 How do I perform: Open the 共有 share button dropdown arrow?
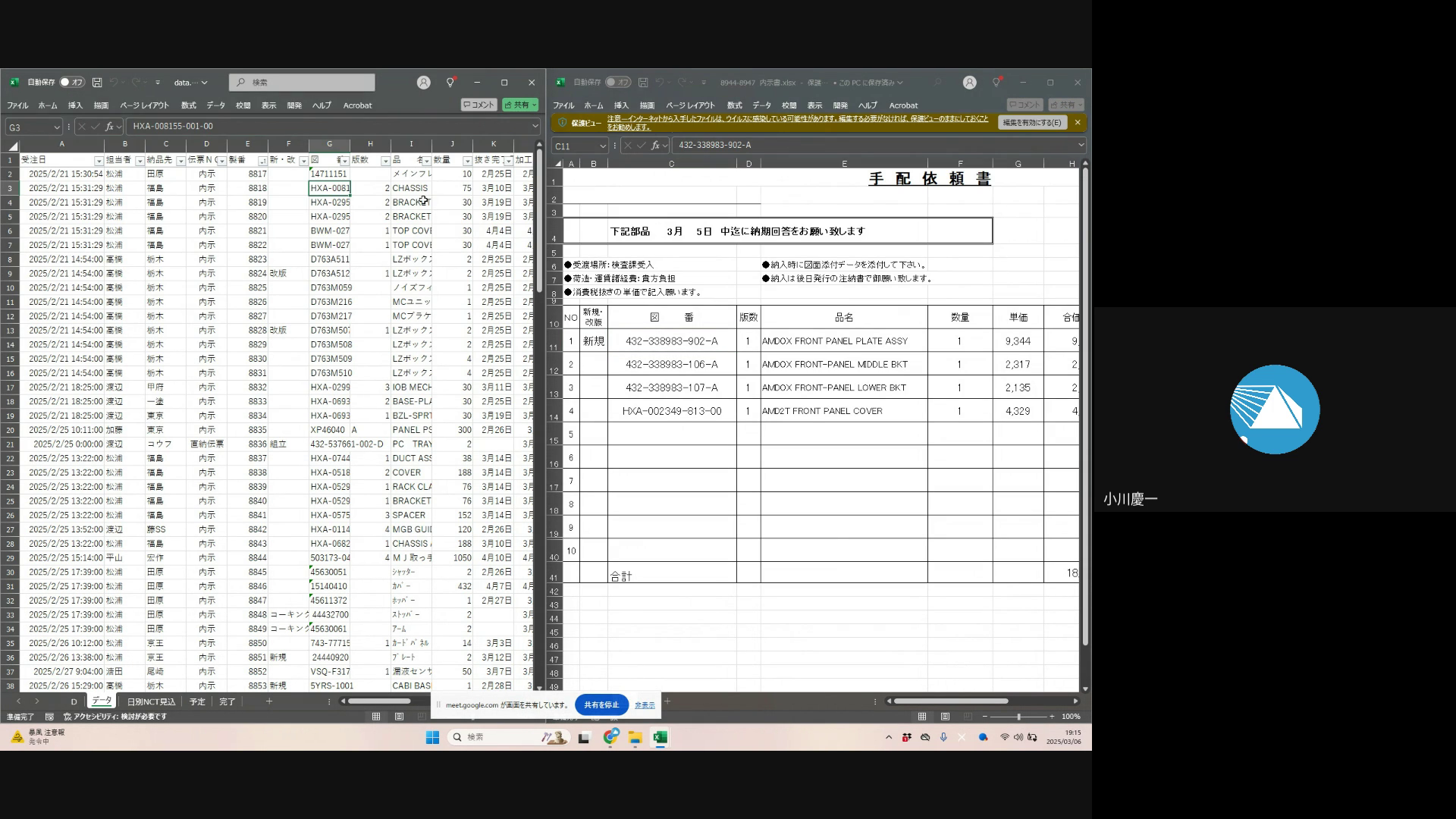pyautogui.click(x=535, y=105)
